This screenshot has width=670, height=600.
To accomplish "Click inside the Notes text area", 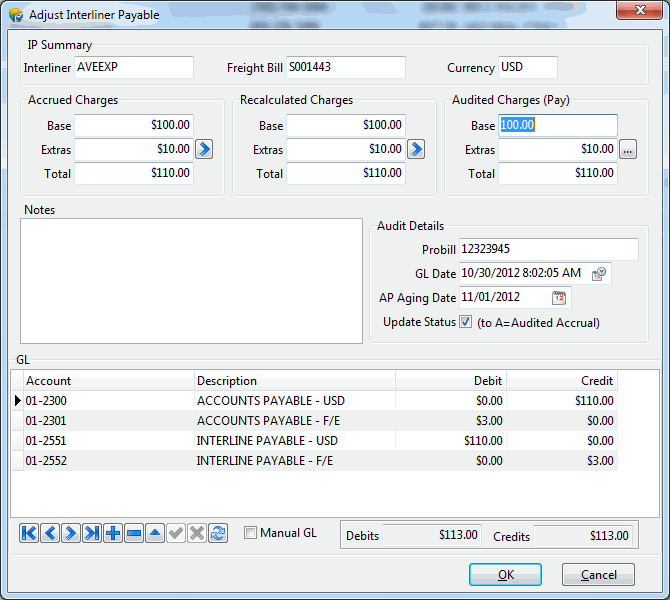I will point(191,281).
